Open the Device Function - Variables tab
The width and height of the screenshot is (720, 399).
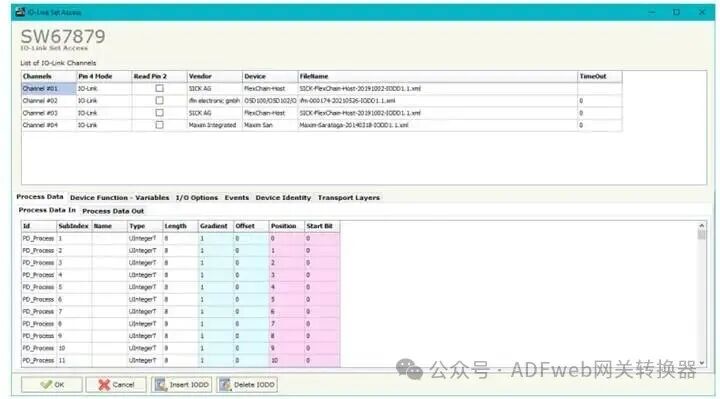click(x=119, y=198)
